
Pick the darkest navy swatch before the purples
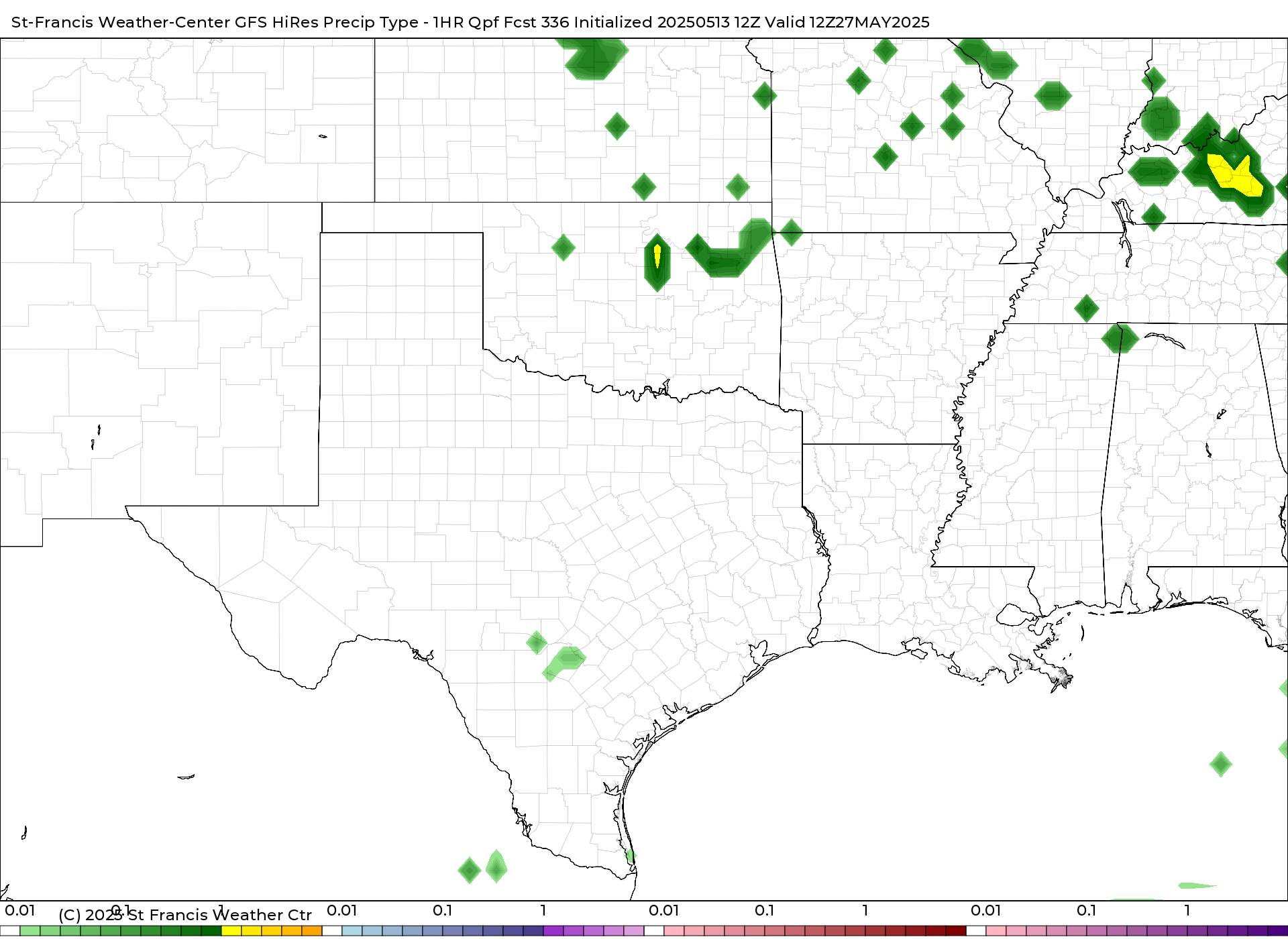tap(533, 931)
